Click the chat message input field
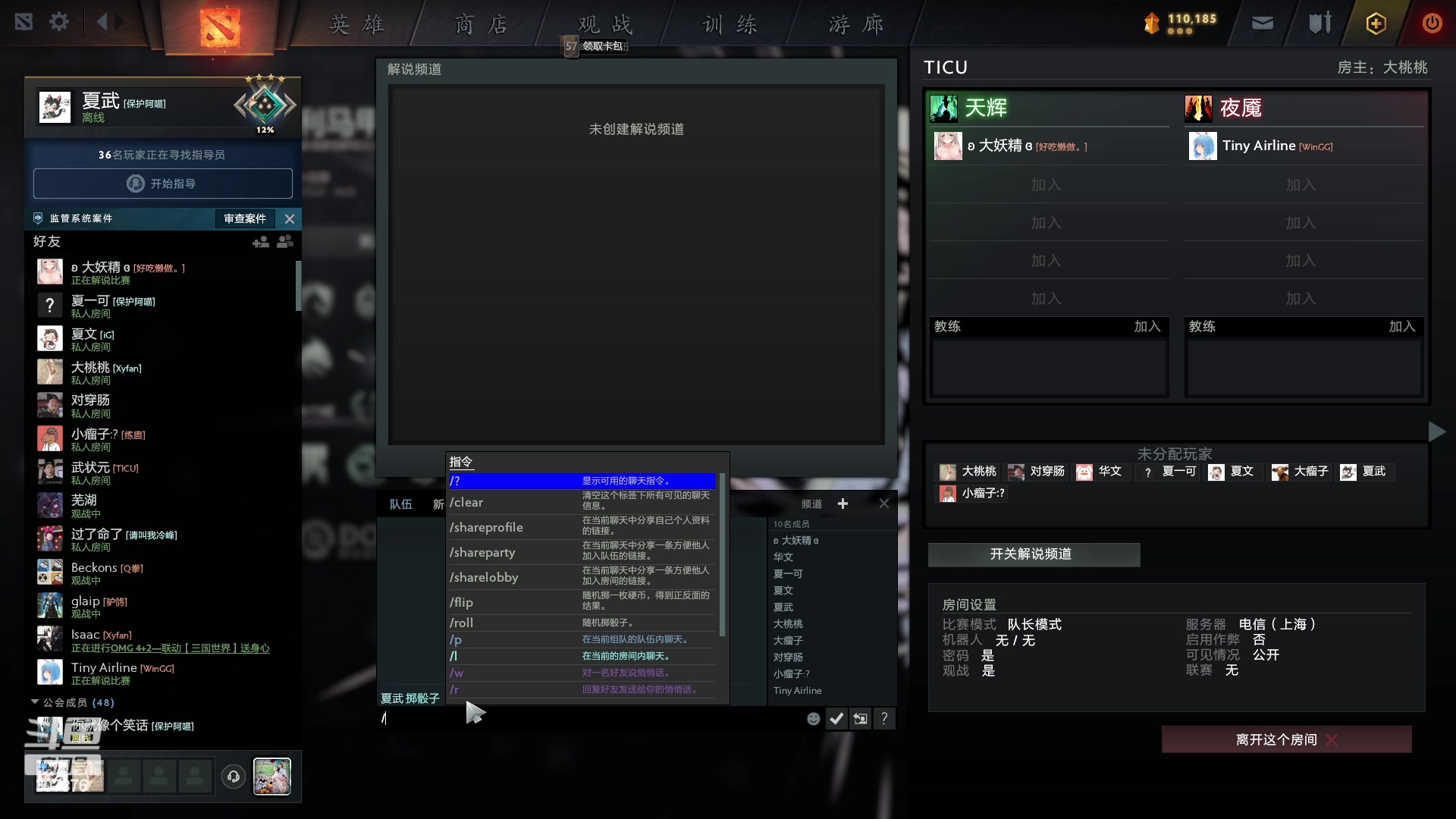1456x819 pixels. [x=591, y=719]
